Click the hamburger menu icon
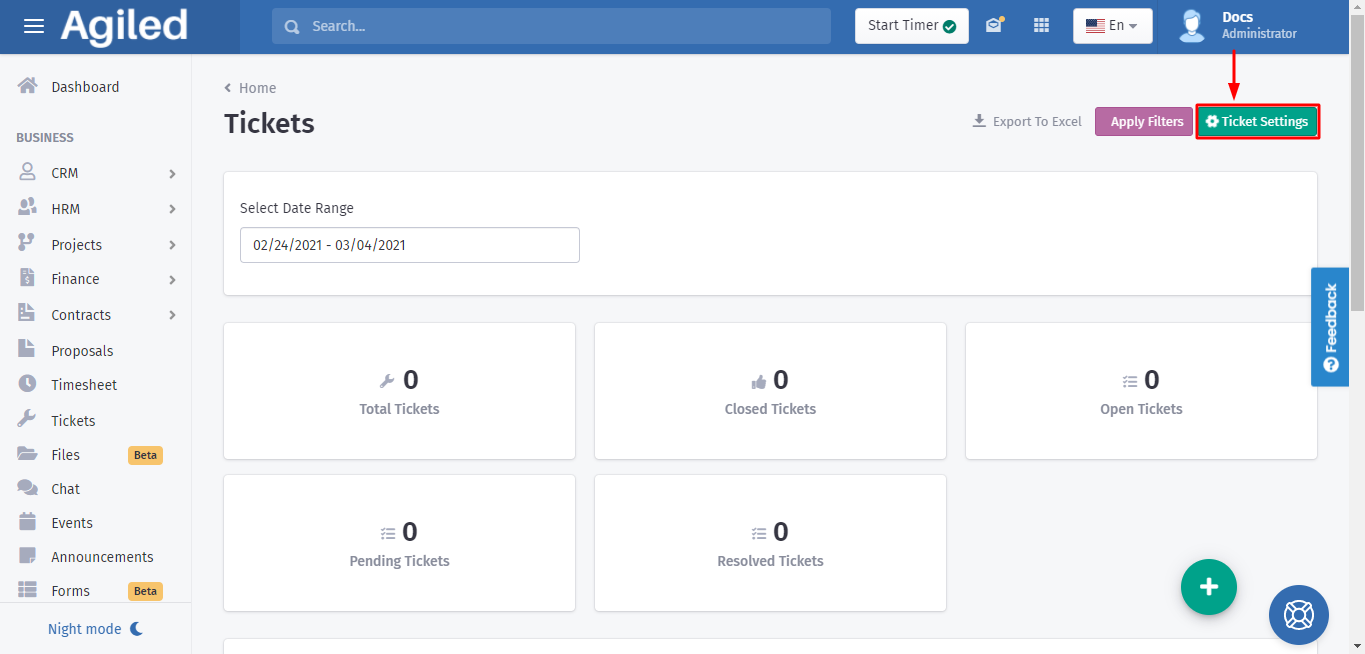Viewport: 1365px width, 654px height. point(34,26)
